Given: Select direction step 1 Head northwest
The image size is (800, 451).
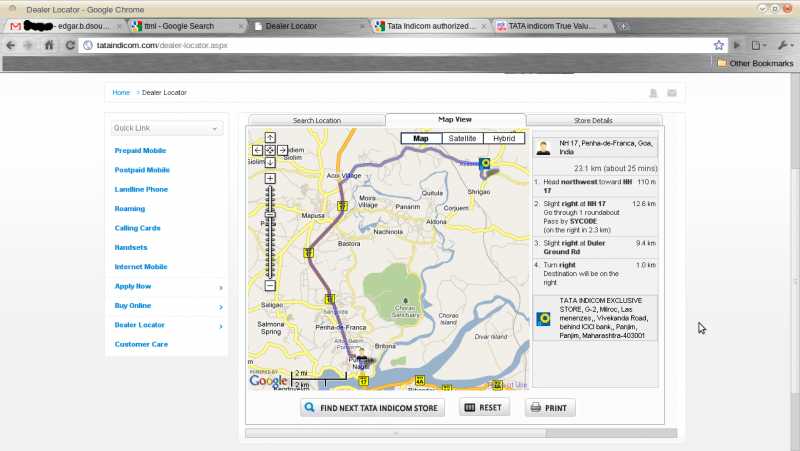Looking at the screenshot, I should pyautogui.click(x=595, y=186).
